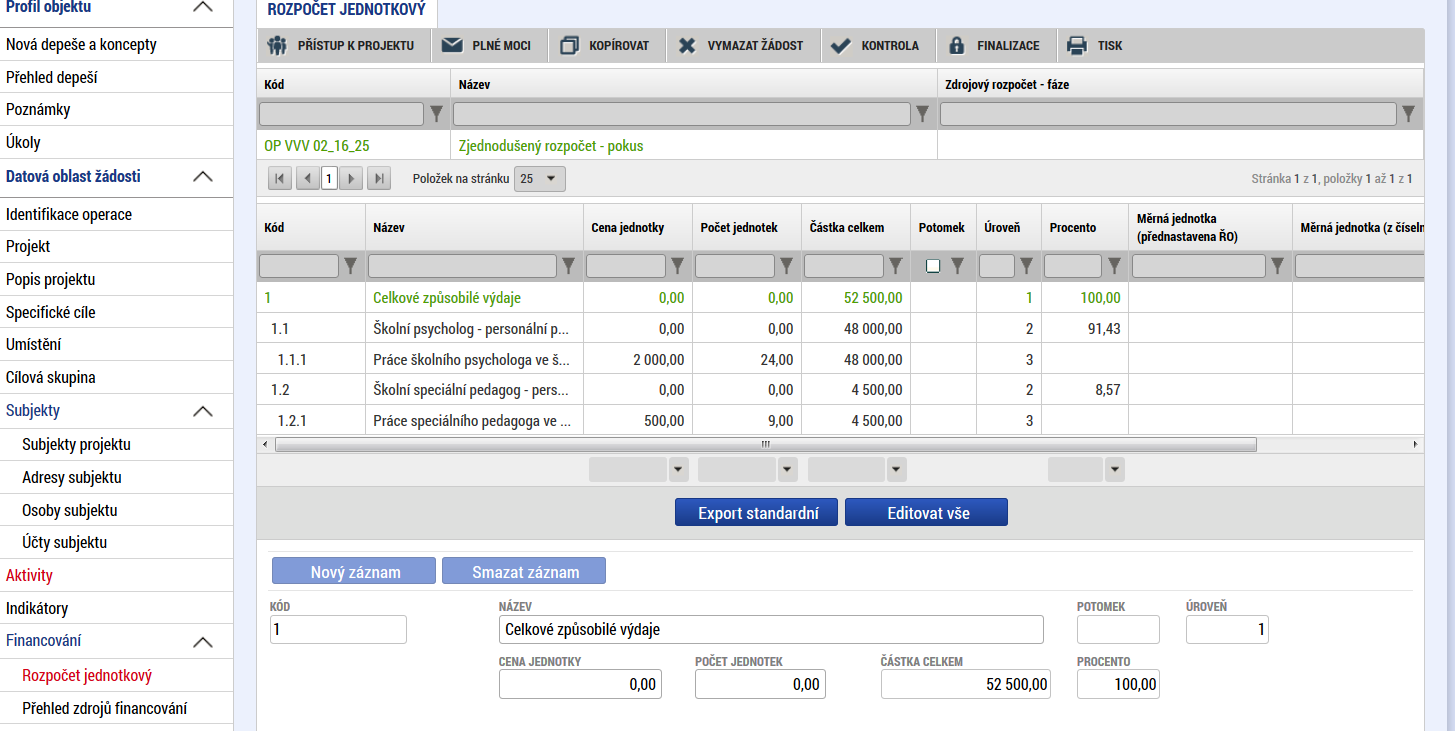Click filter funnel for Zdrojový rozpočet column
Image resolution: width=1455 pixels, height=731 pixels.
click(1409, 114)
